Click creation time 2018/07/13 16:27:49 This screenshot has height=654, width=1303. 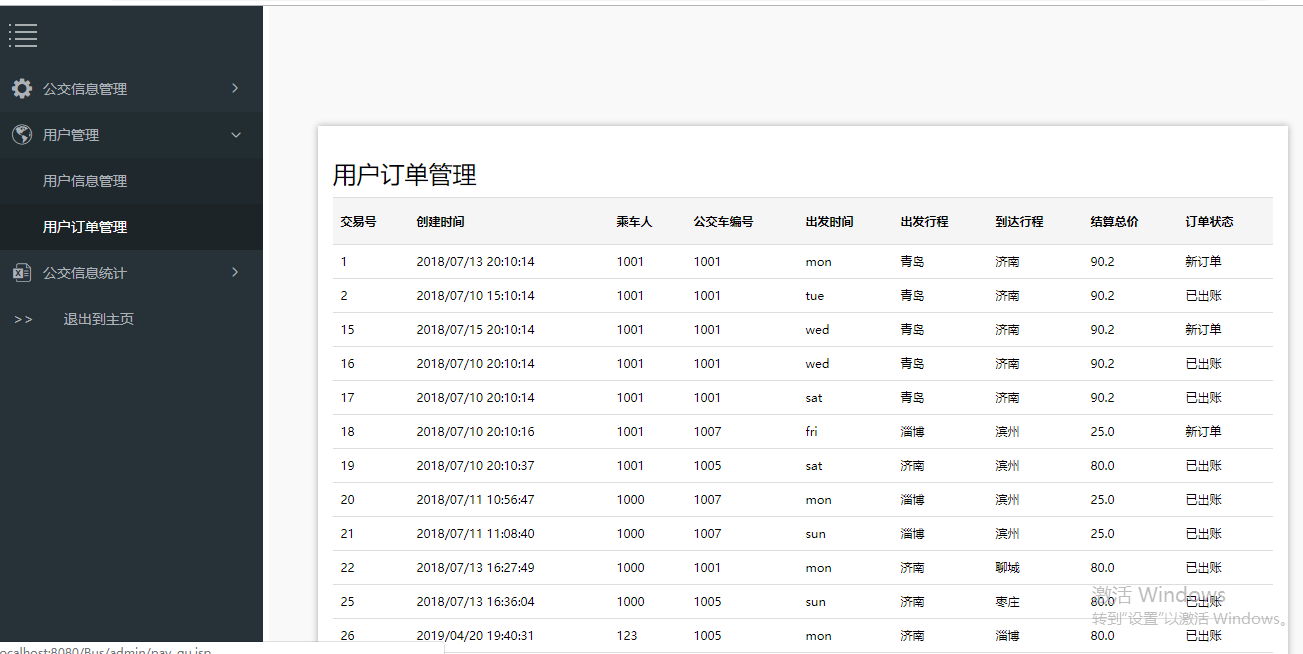[475, 568]
